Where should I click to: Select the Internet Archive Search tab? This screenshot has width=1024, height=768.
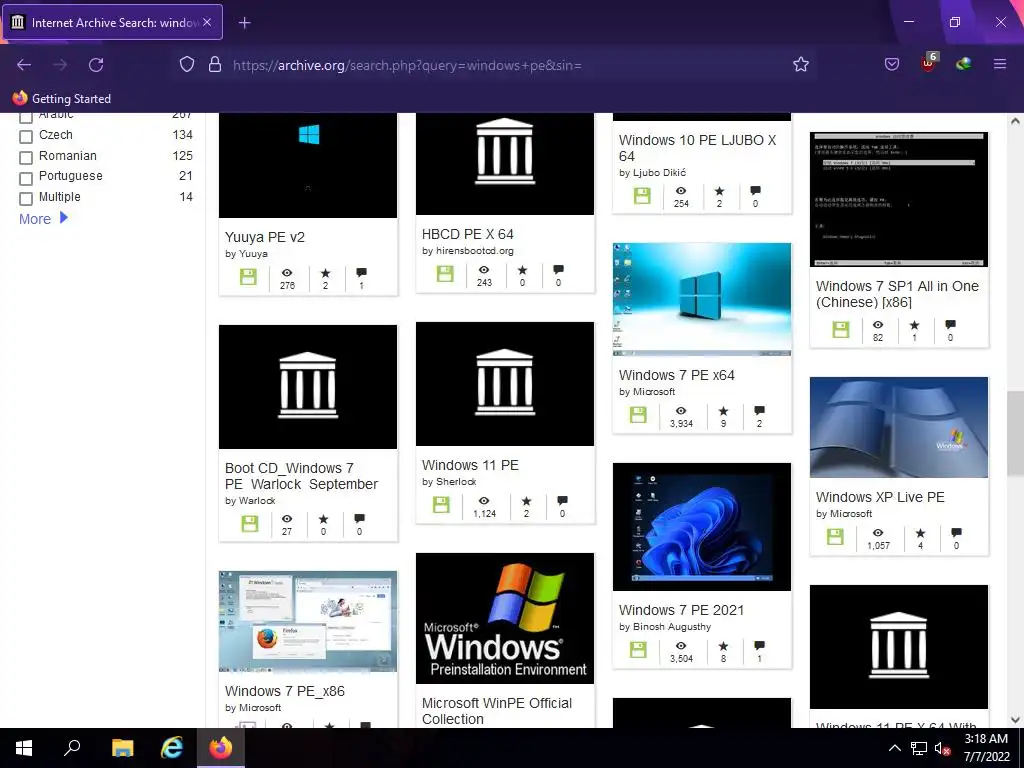pos(113,22)
